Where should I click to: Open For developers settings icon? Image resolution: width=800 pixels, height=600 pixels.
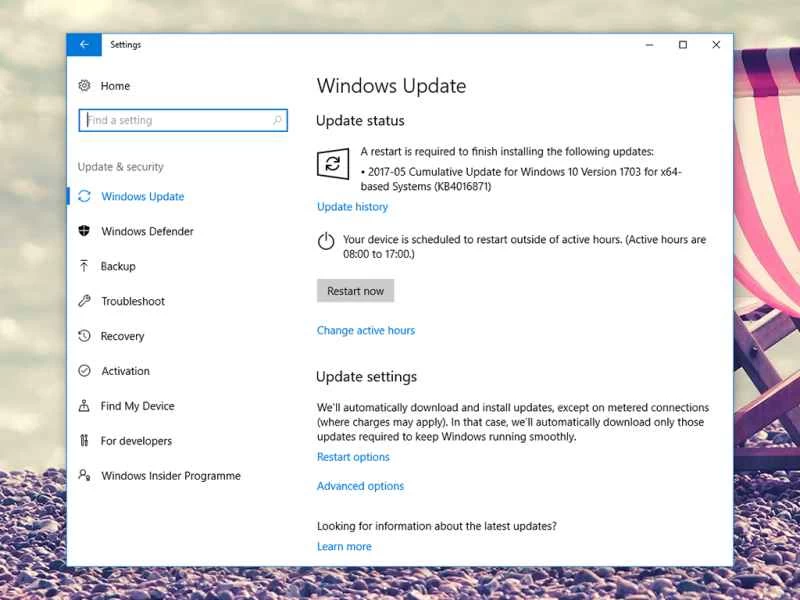(86, 441)
